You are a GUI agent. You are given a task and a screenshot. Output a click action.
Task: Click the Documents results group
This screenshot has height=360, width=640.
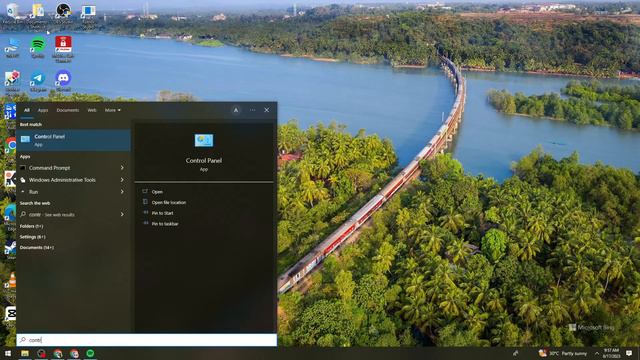coord(37,247)
